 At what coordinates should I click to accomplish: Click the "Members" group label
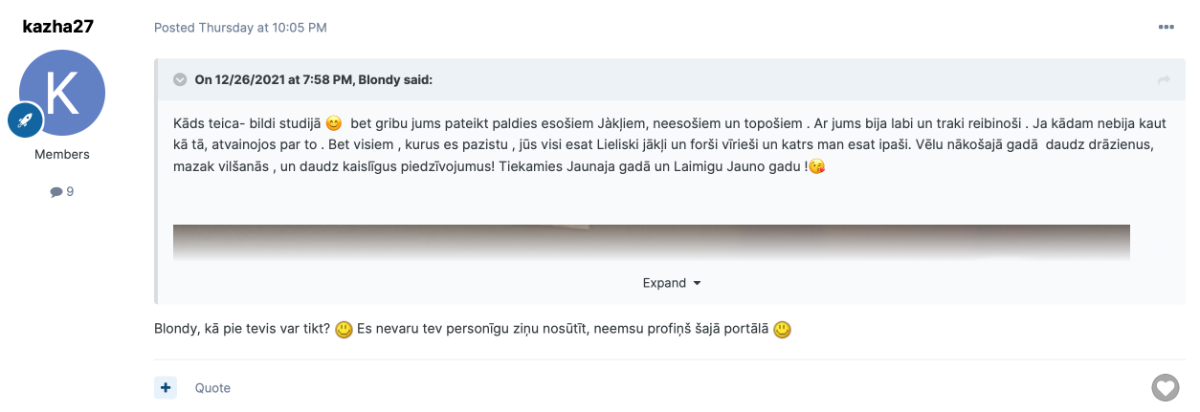[62, 155]
